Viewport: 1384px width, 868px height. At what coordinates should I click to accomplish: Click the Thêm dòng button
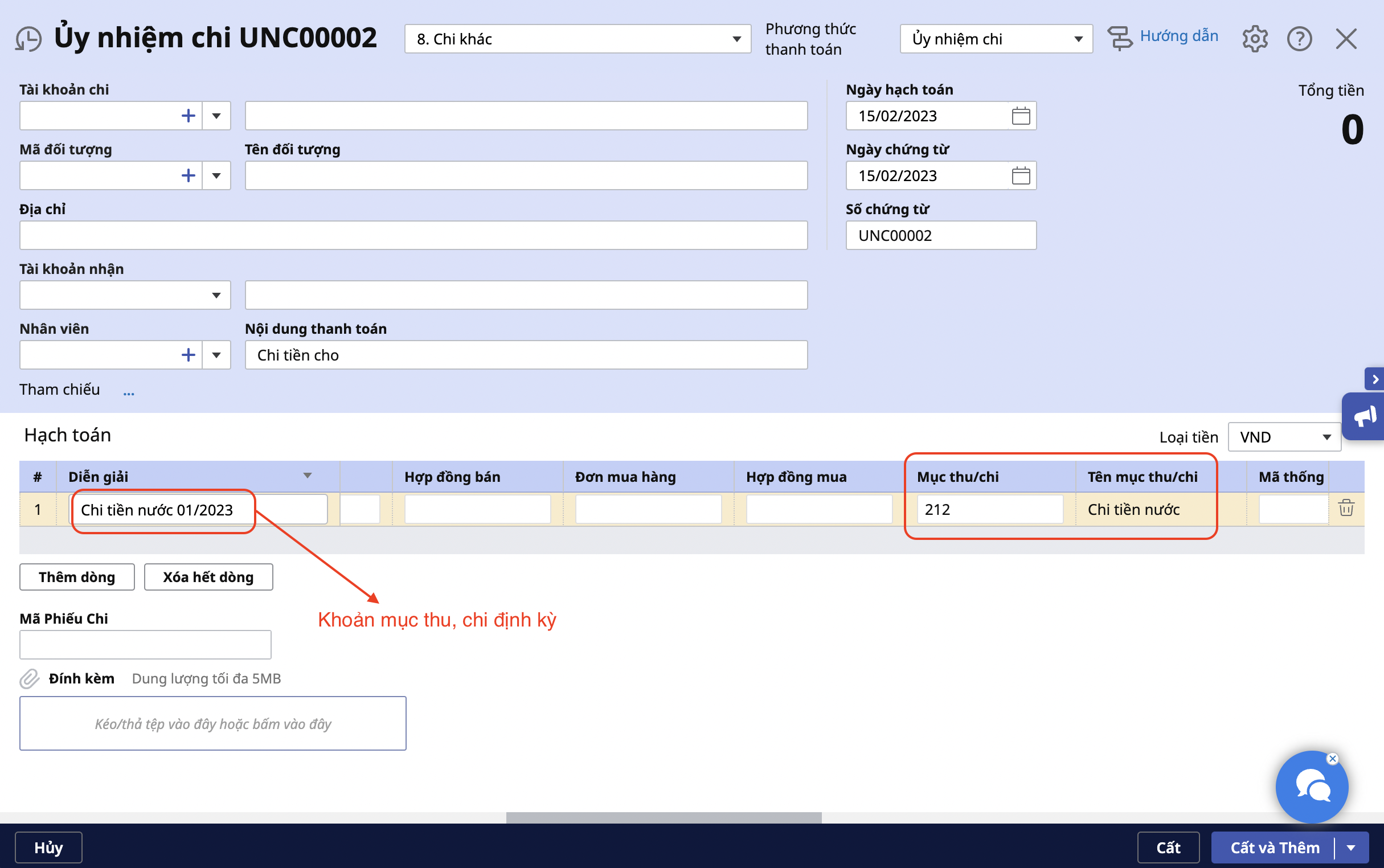(77, 577)
